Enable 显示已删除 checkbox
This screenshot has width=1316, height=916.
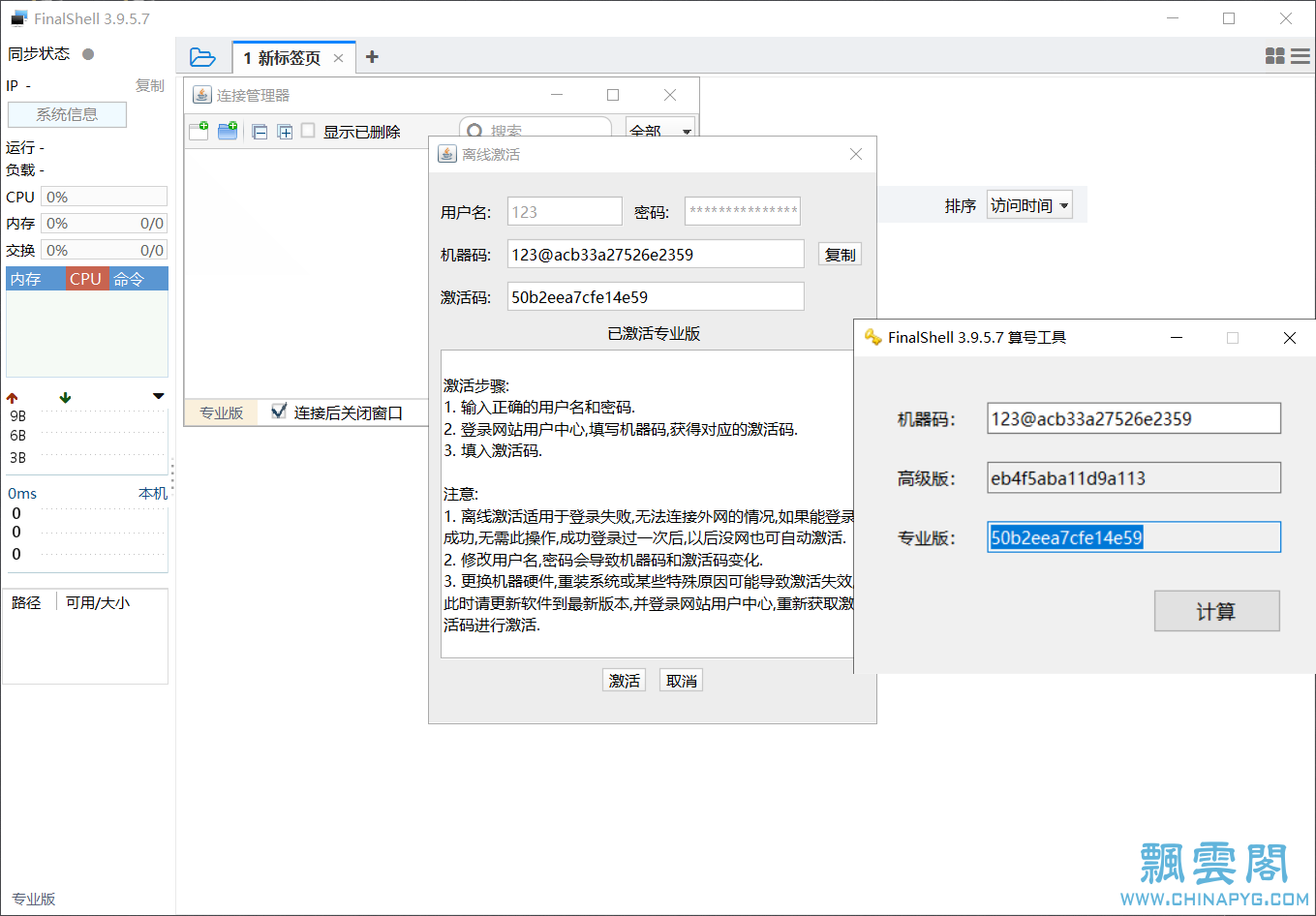pos(308,130)
